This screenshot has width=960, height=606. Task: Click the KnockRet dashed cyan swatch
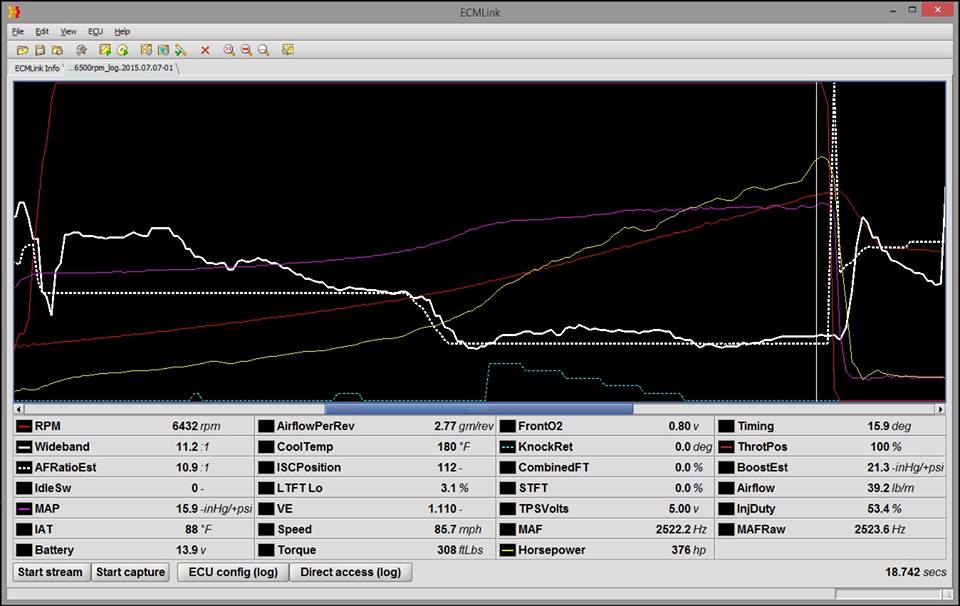pos(508,447)
